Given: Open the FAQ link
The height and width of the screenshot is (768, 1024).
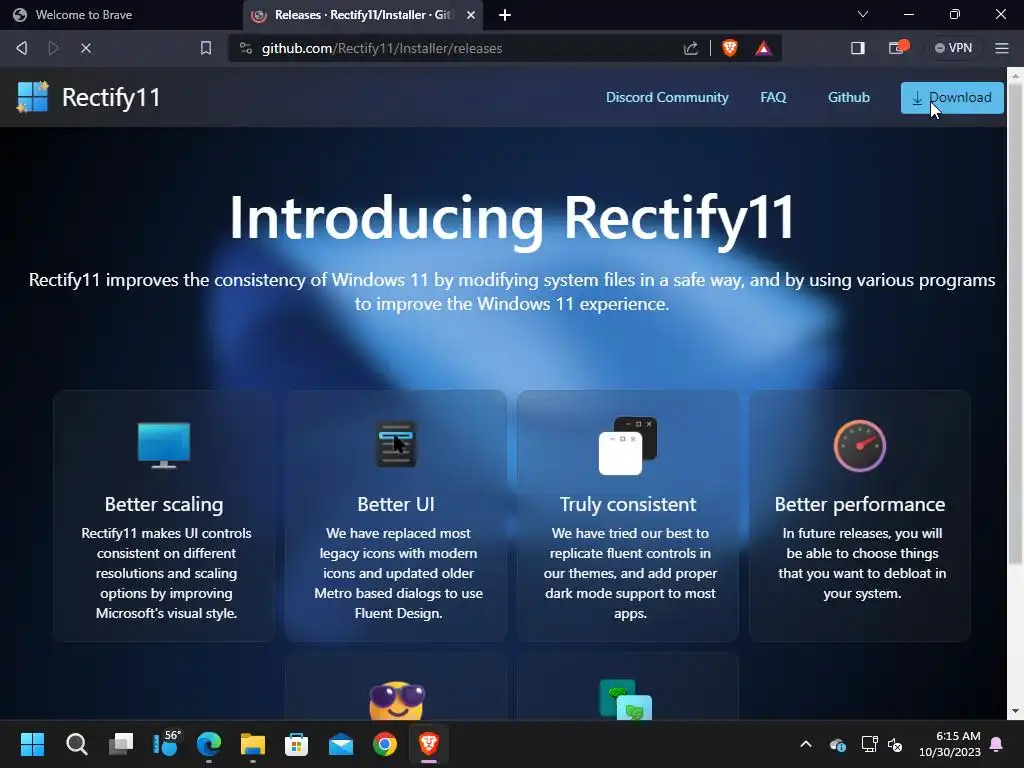Looking at the screenshot, I should 773,97.
